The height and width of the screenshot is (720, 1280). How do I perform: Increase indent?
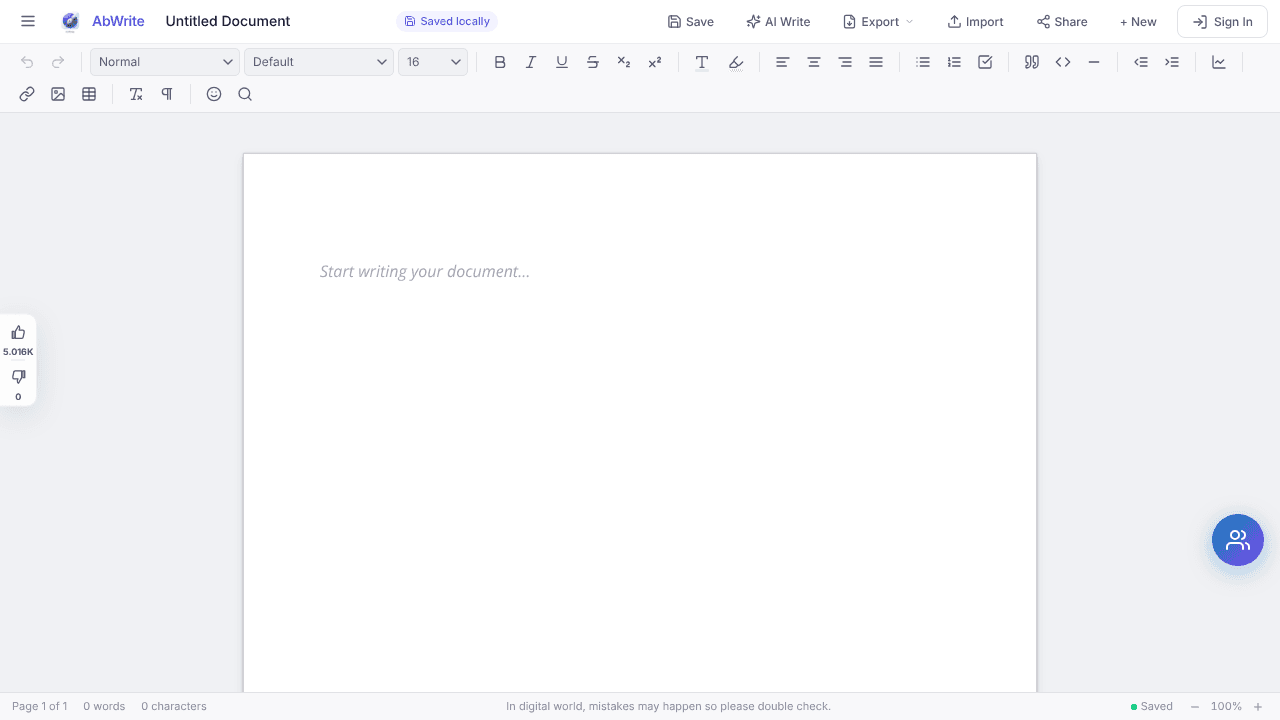point(1172,62)
